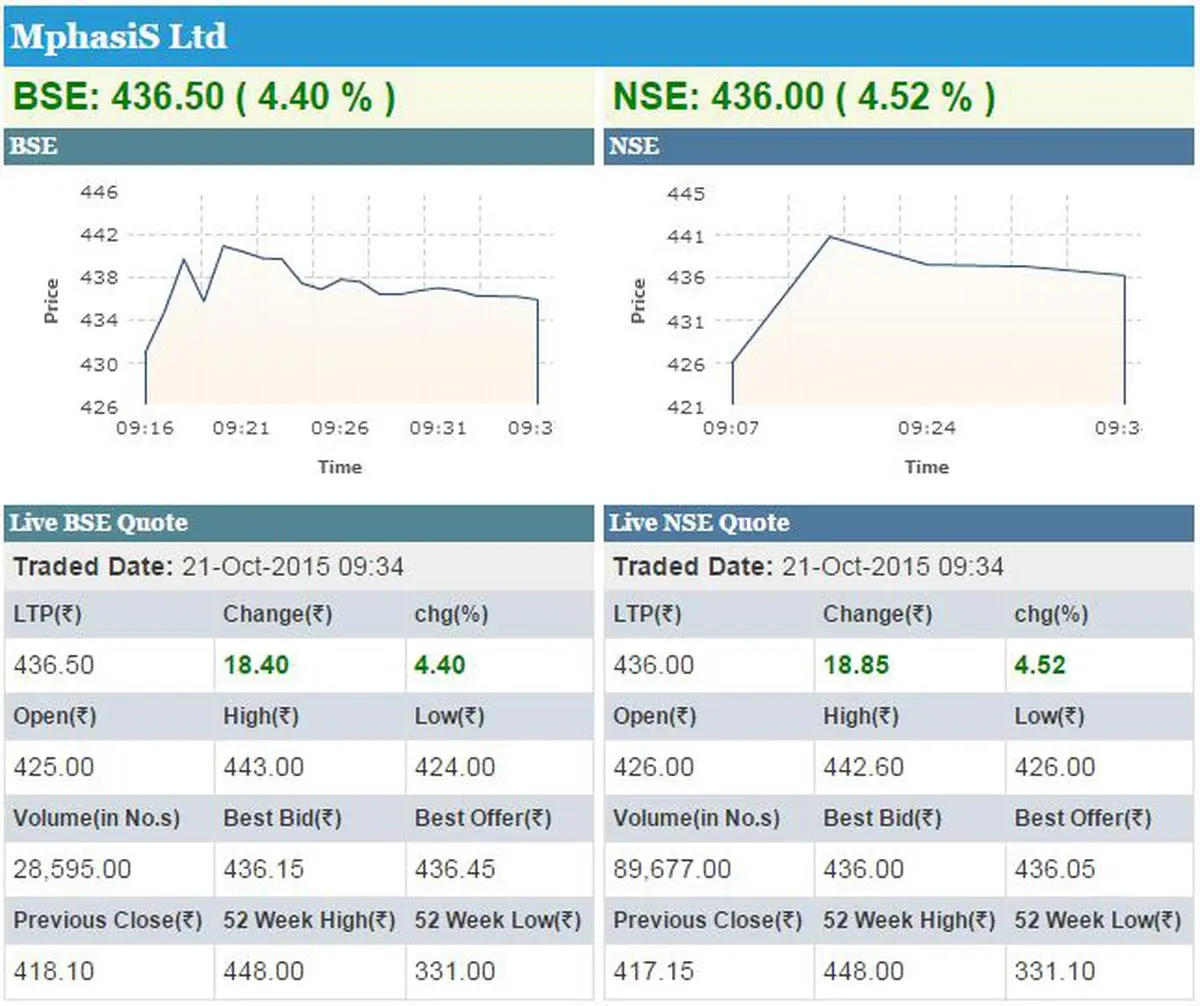
Task: Click the Change(₹) column label in BSE quote
Action: click(x=278, y=614)
